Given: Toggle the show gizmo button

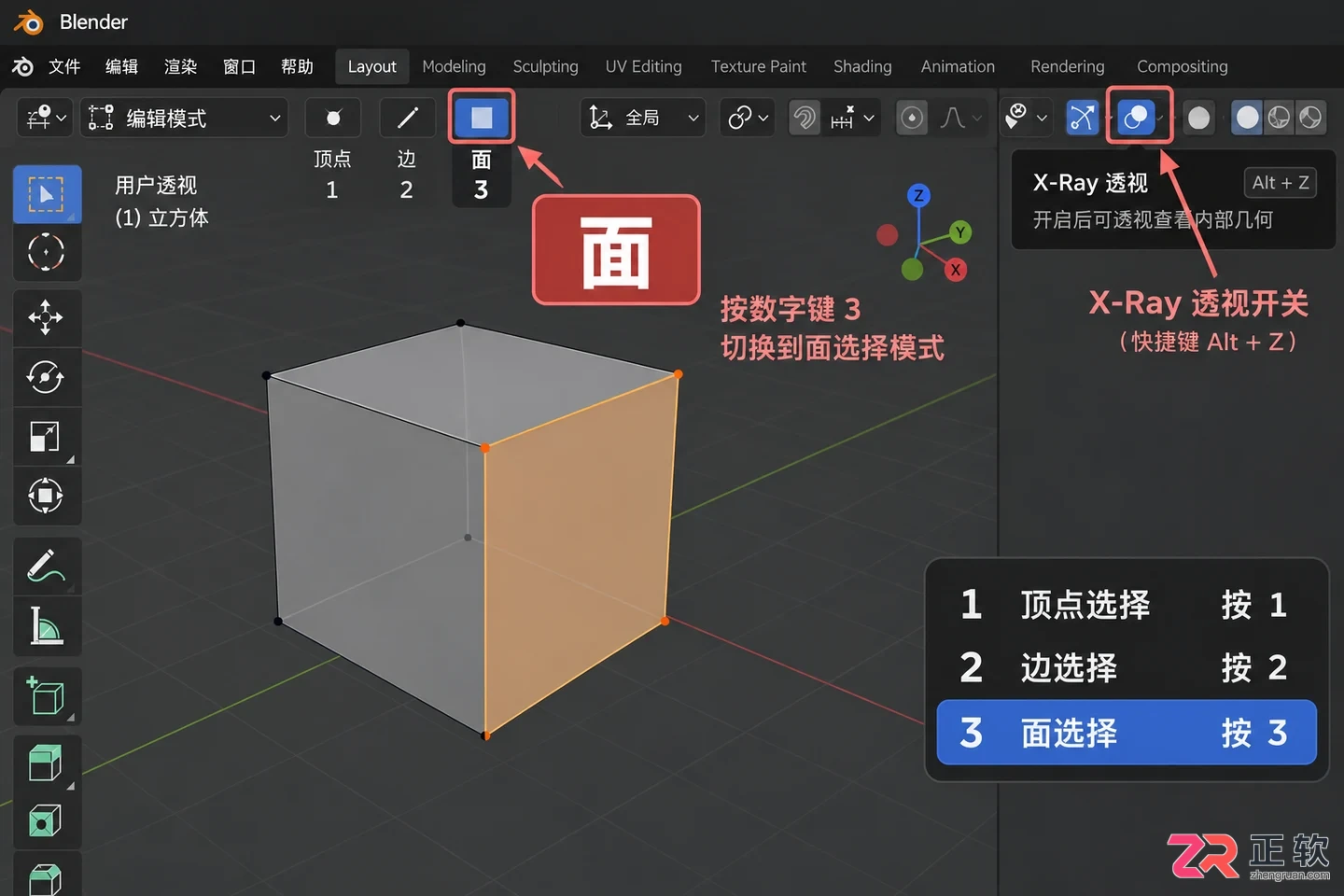Looking at the screenshot, I should click(1083, 118).
